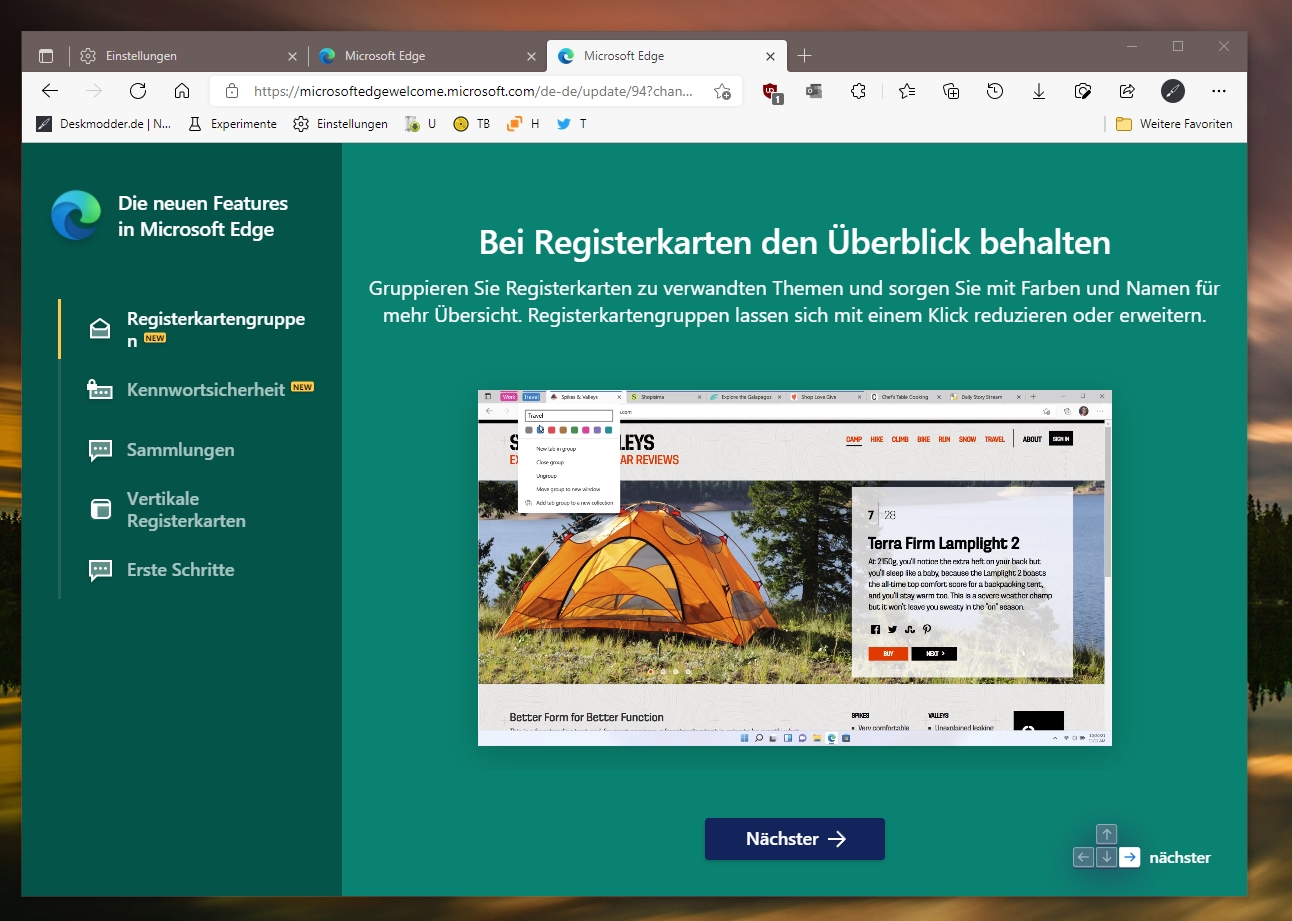Click the Share toolbar icon

(x=1127, y=91)
